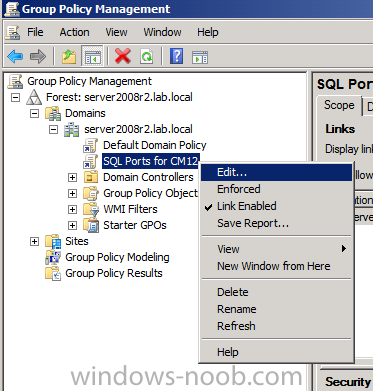Expand the WMI Filters node
373x391 pixels.
pyautogui.click(x=72, y=209)
